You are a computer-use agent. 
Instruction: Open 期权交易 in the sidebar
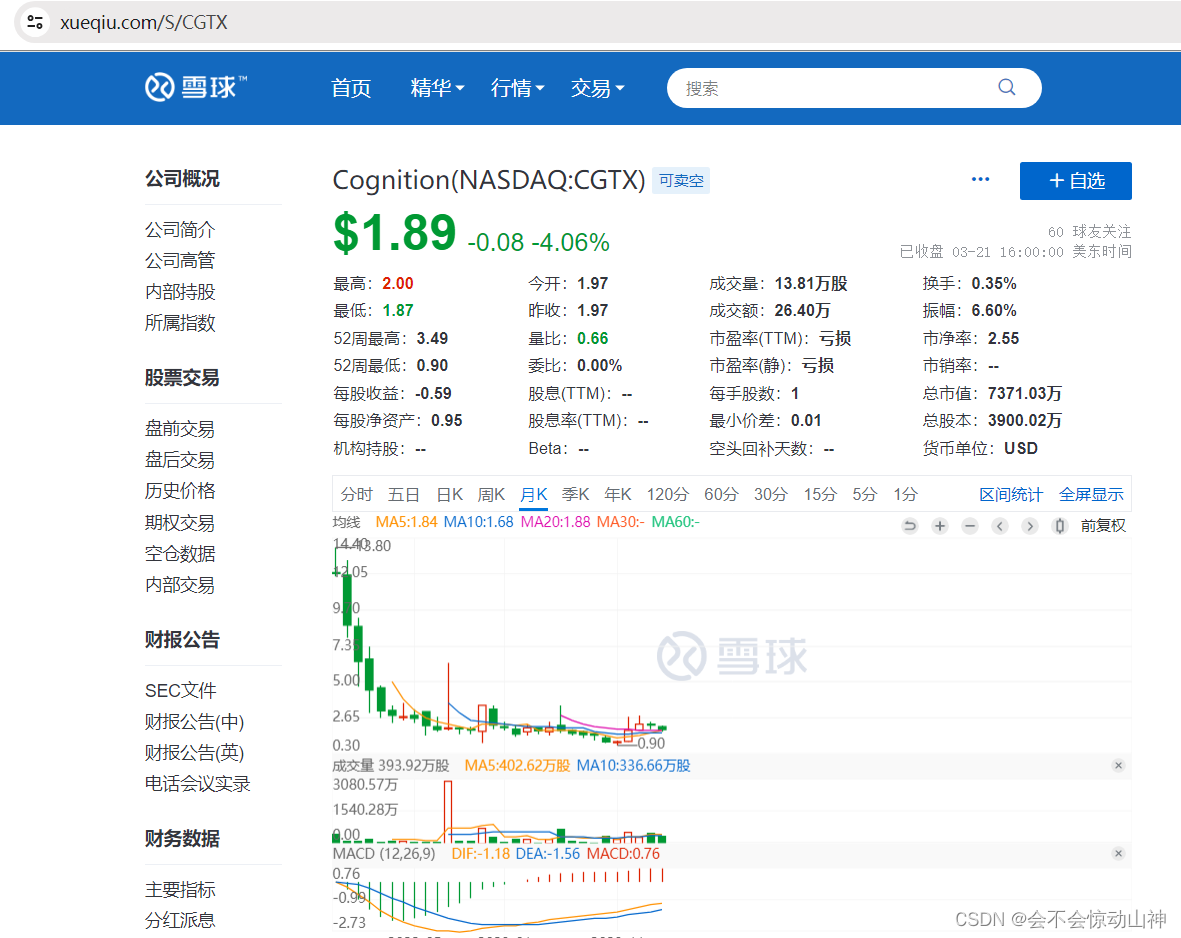point(180,523)
